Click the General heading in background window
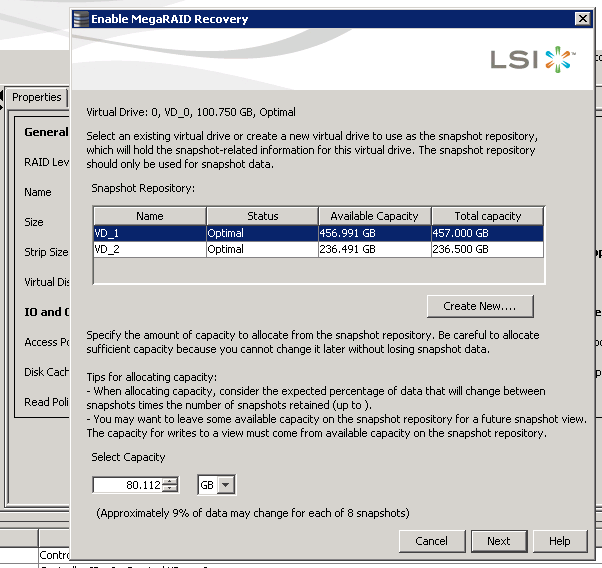602x568 pixels. pos(46,132)
